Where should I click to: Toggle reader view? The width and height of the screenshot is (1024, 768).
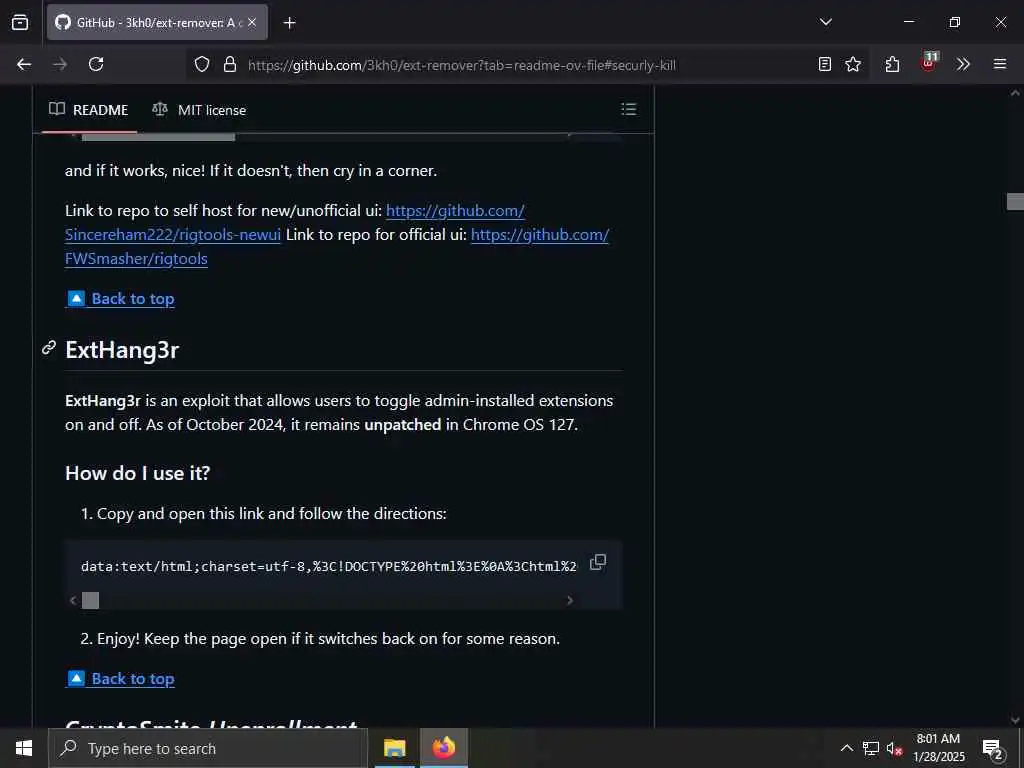(825, 64)
